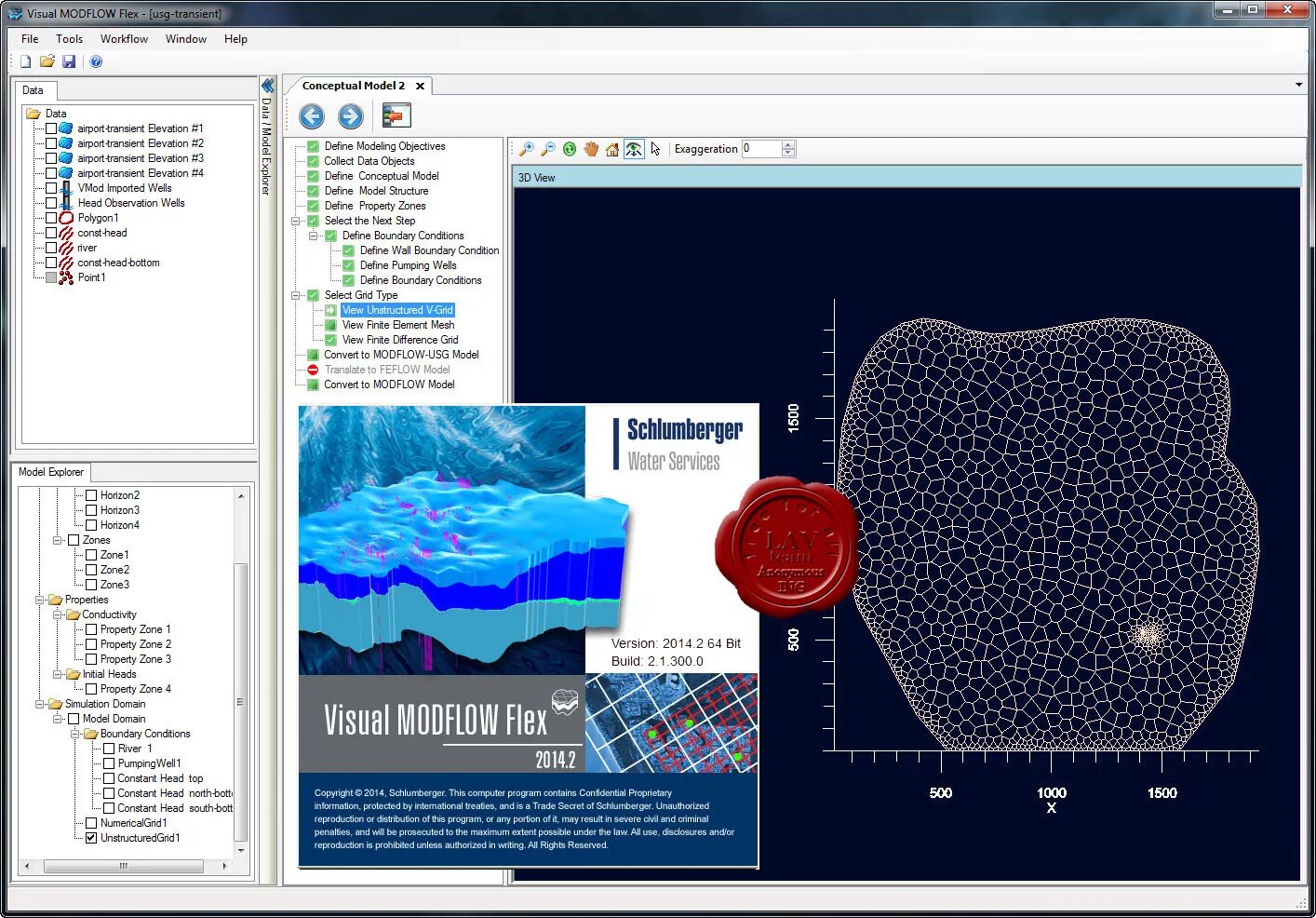Viewport: 1316px width, 918px height.
Task: Check the Horizon3 checkbox
Action: (91, 510)
